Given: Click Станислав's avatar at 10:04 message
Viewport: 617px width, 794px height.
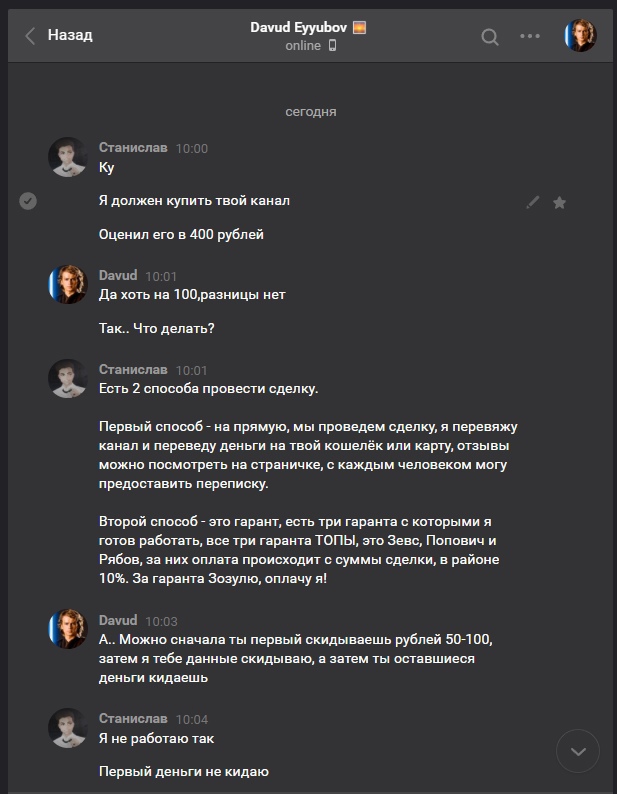Looking at the screenshot, I should click(x=68, y=727).
